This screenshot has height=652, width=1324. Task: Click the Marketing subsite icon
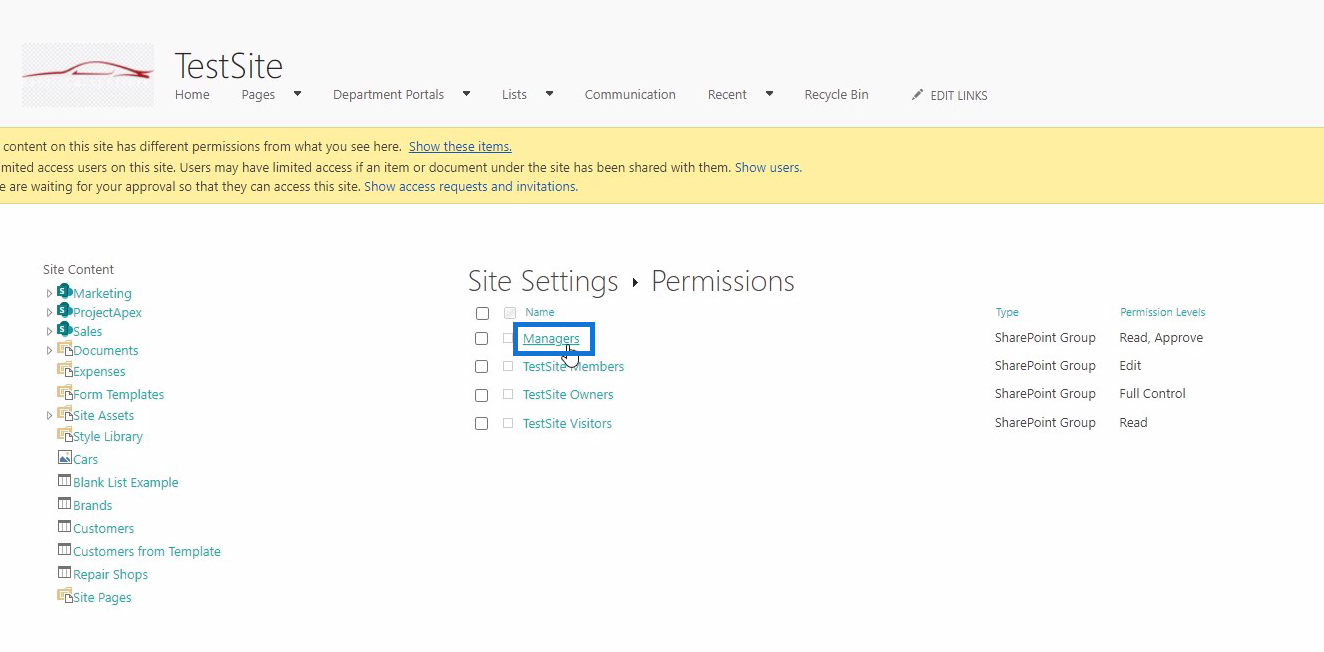[65, 292]
